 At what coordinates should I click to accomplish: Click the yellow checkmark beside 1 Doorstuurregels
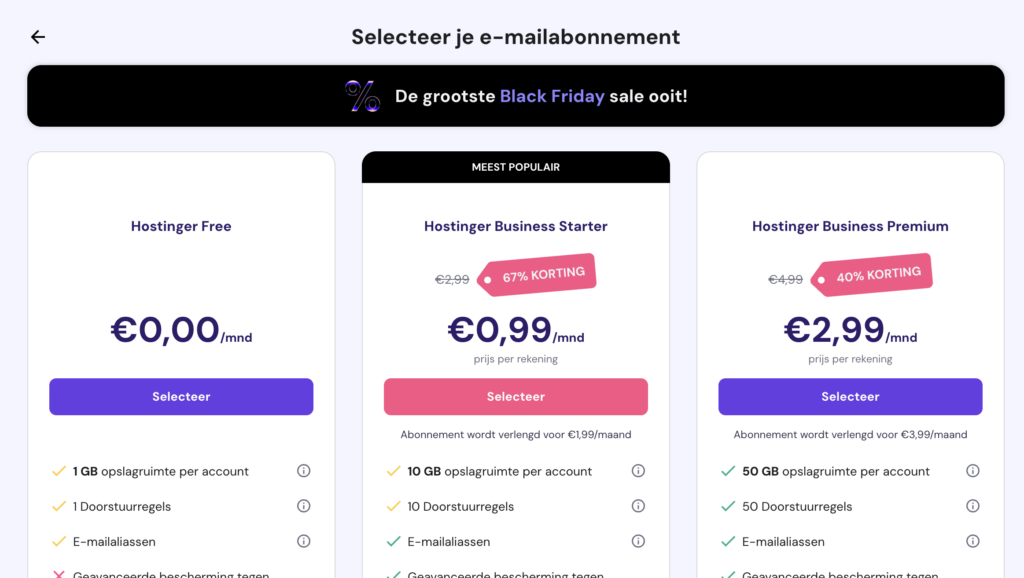click(x=56, y=506)
